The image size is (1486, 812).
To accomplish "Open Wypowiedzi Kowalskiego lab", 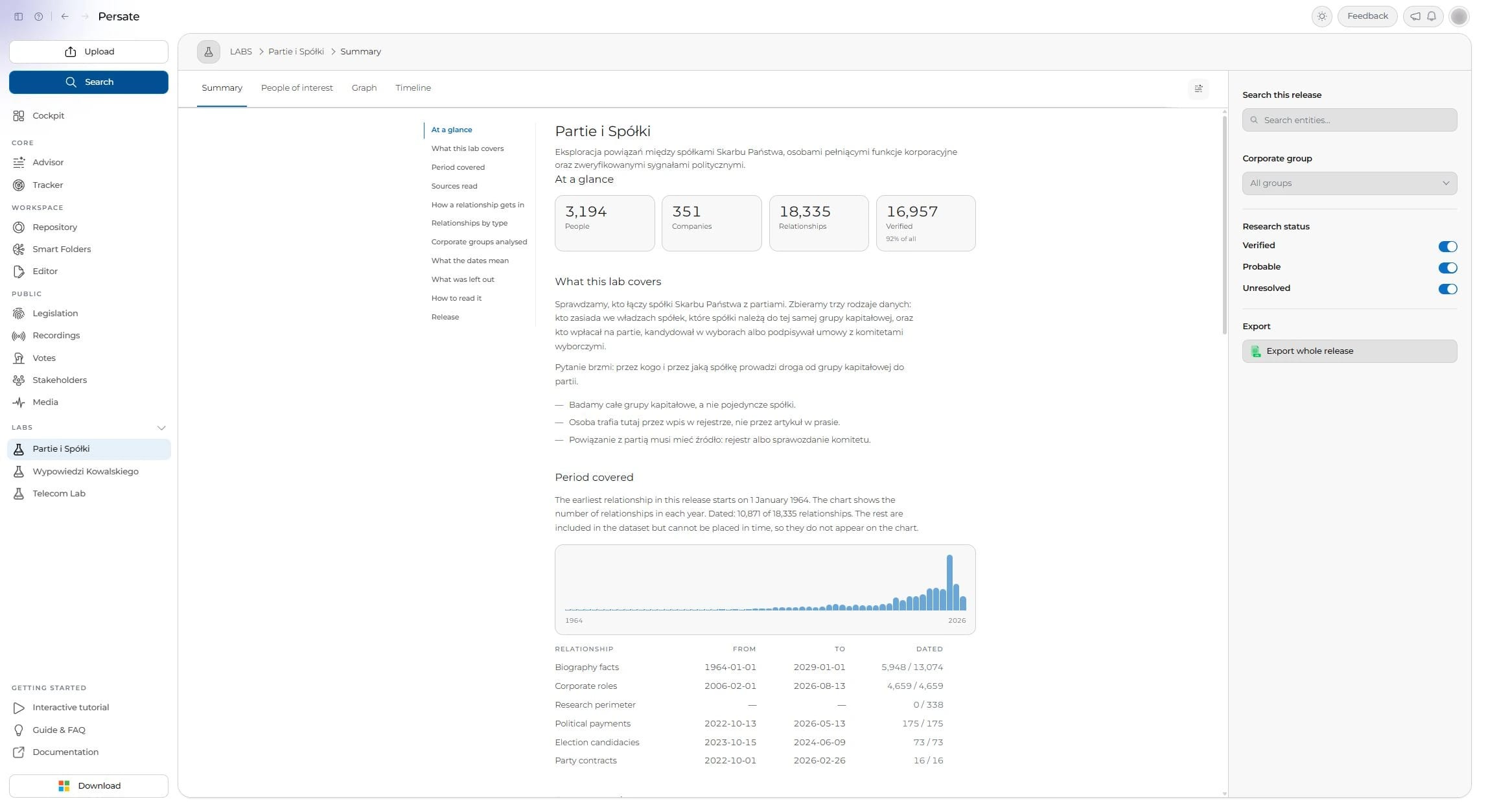I will [89, 472].
